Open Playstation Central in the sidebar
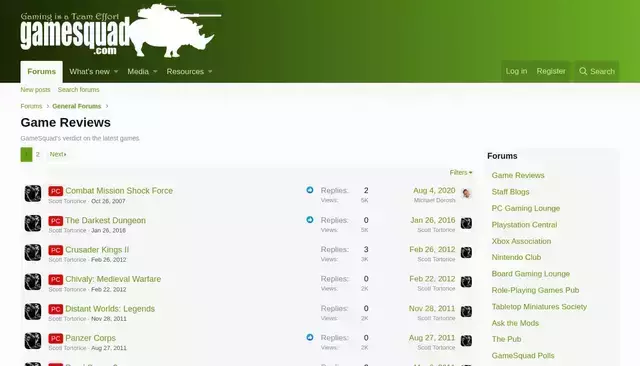640x366 pixels. point(524,225)
